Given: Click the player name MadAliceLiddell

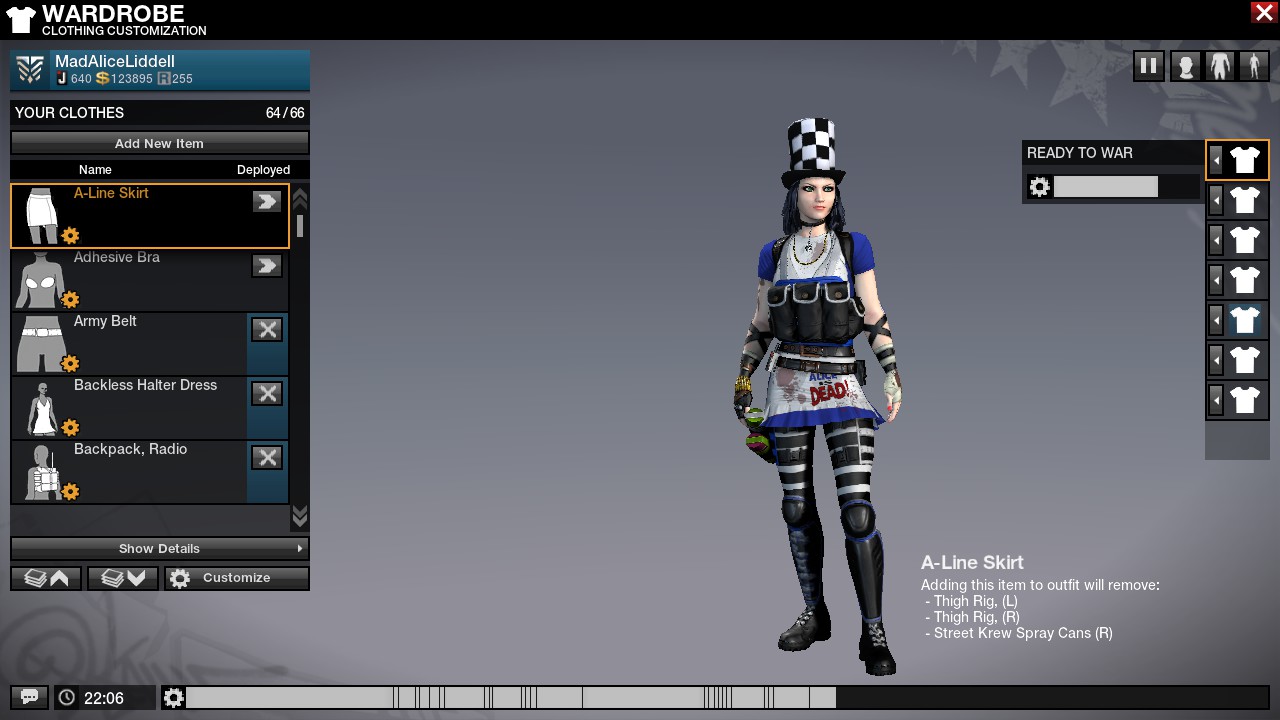Looking at the screenshot, I should tap(115, 62).
